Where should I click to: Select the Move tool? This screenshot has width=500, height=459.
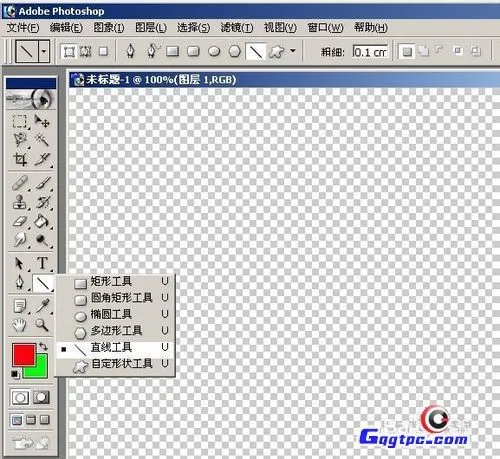pyautogui.click(x=42, y=121)
